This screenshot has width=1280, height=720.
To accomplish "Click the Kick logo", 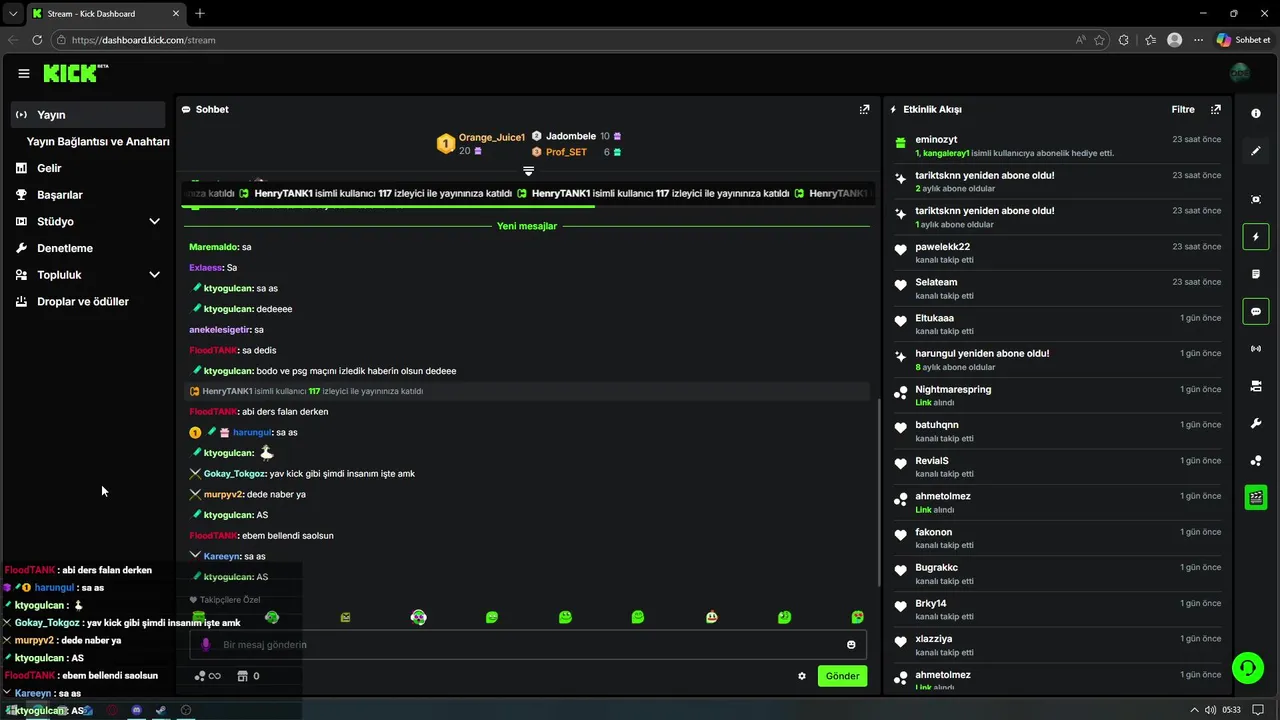I will 75,73.
